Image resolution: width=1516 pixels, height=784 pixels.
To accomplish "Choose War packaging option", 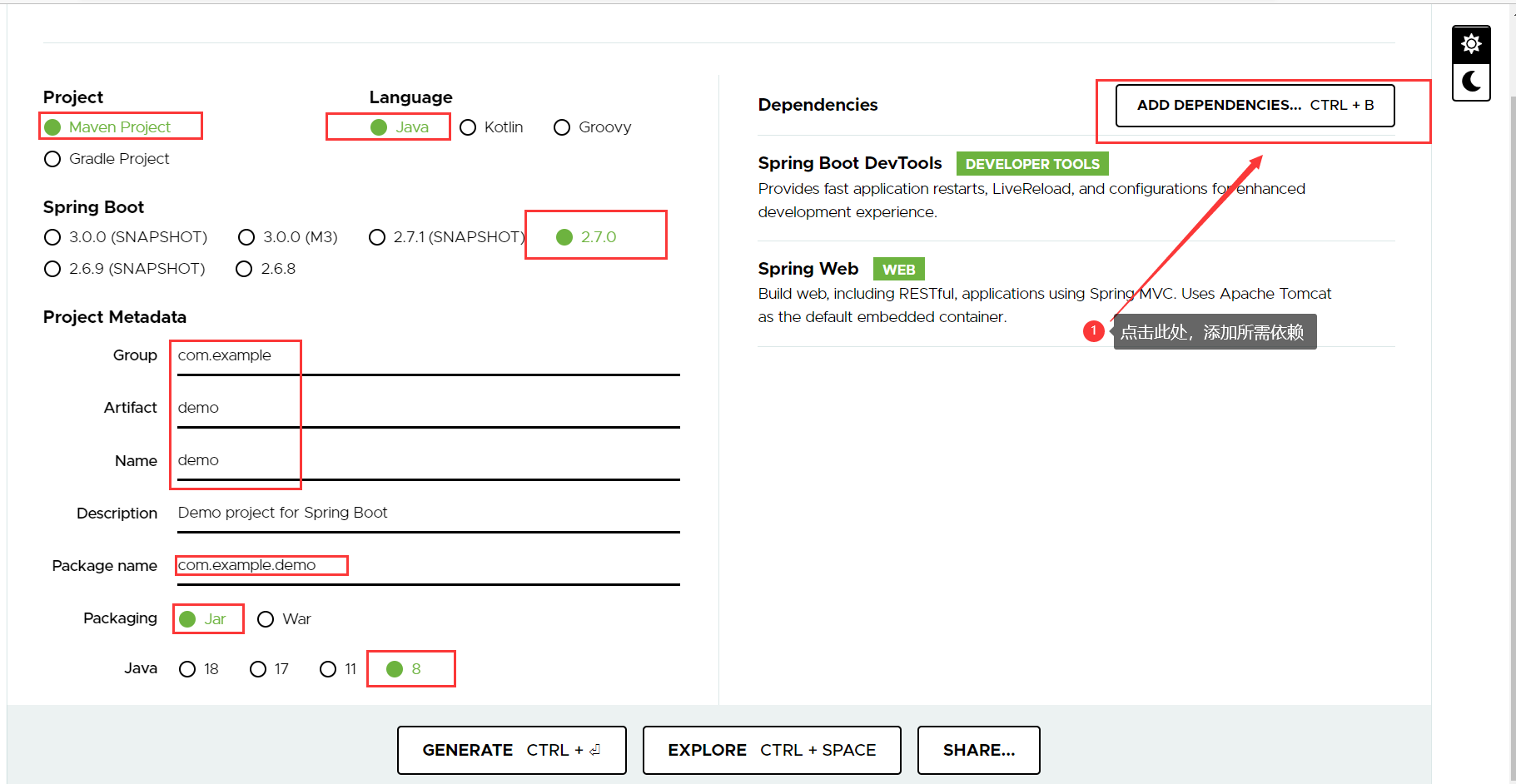I will 284,619.
